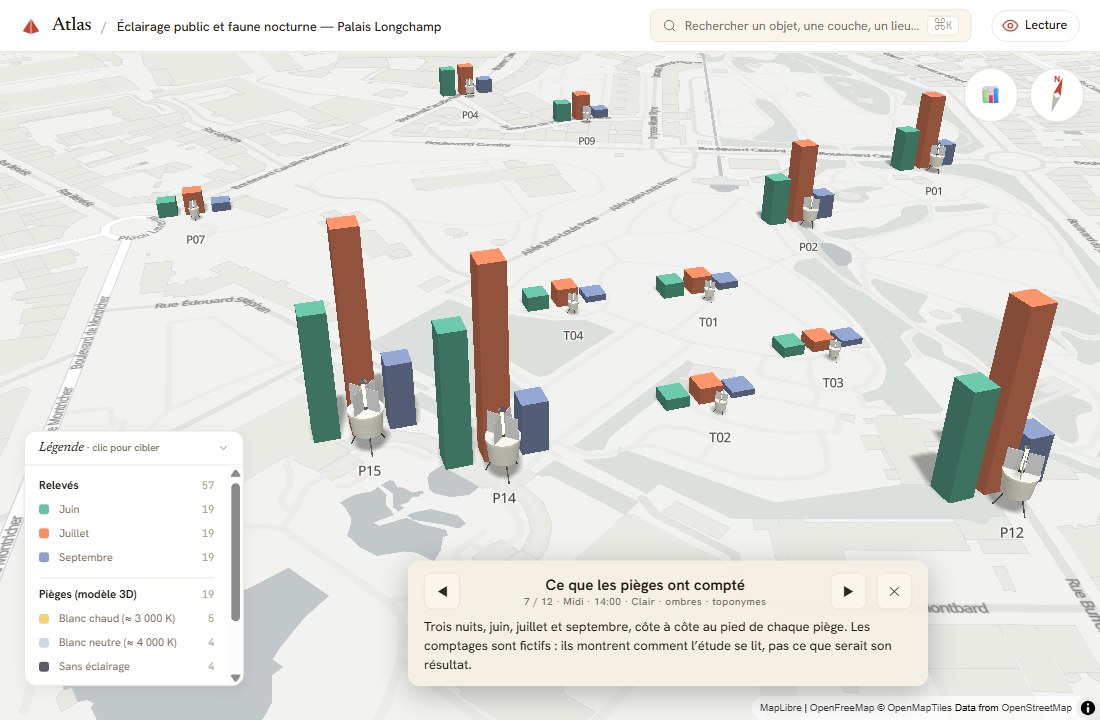Click the T04 trap 3D model
1100x720 pixels.
point(573,302)
